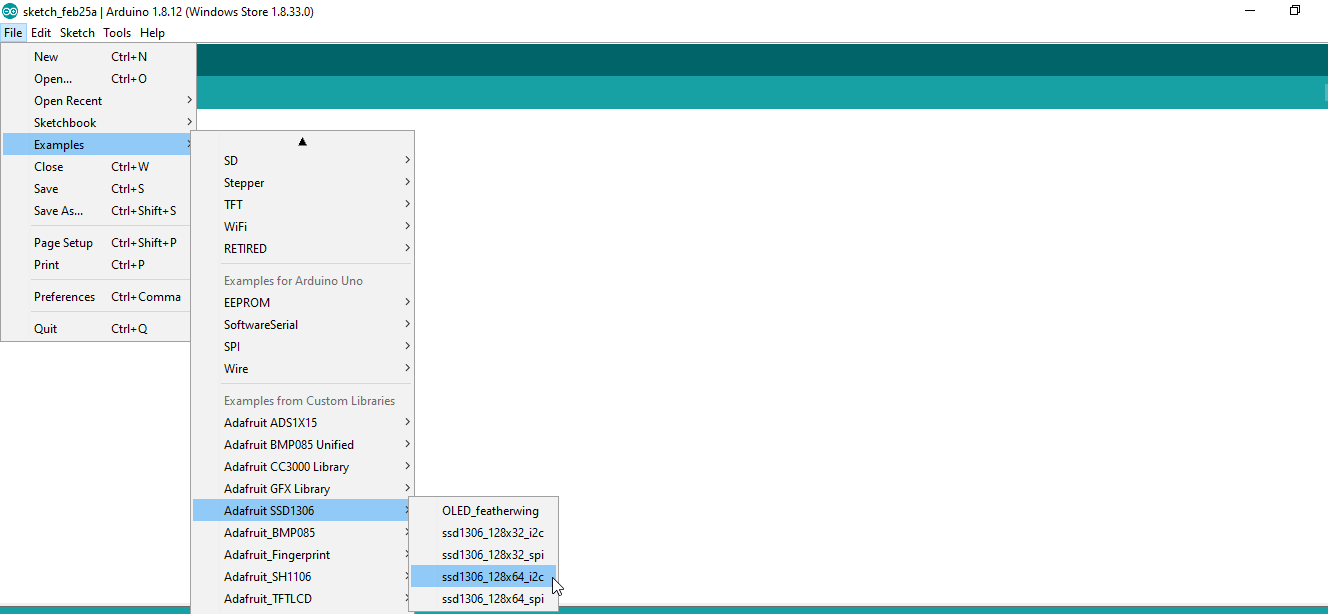Open the Help menu
The image size is (1328, 614).
(x=152, y=33)
